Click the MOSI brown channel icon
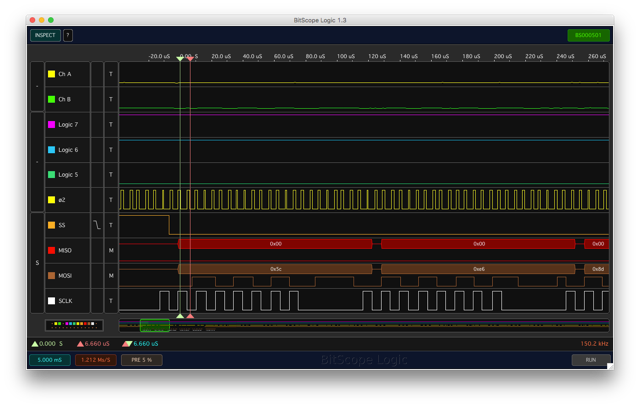 pos(52,275)
